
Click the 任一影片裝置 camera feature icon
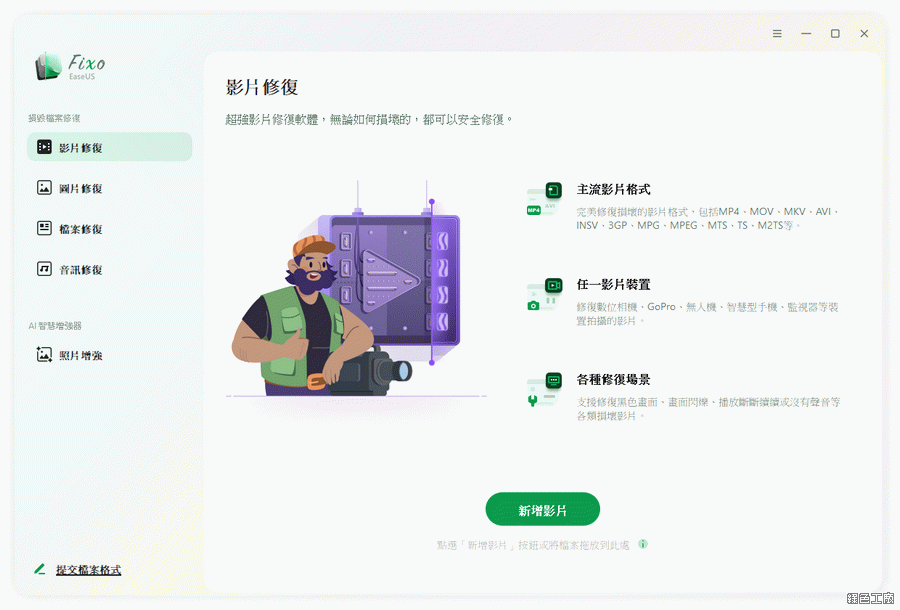[544, 294]
